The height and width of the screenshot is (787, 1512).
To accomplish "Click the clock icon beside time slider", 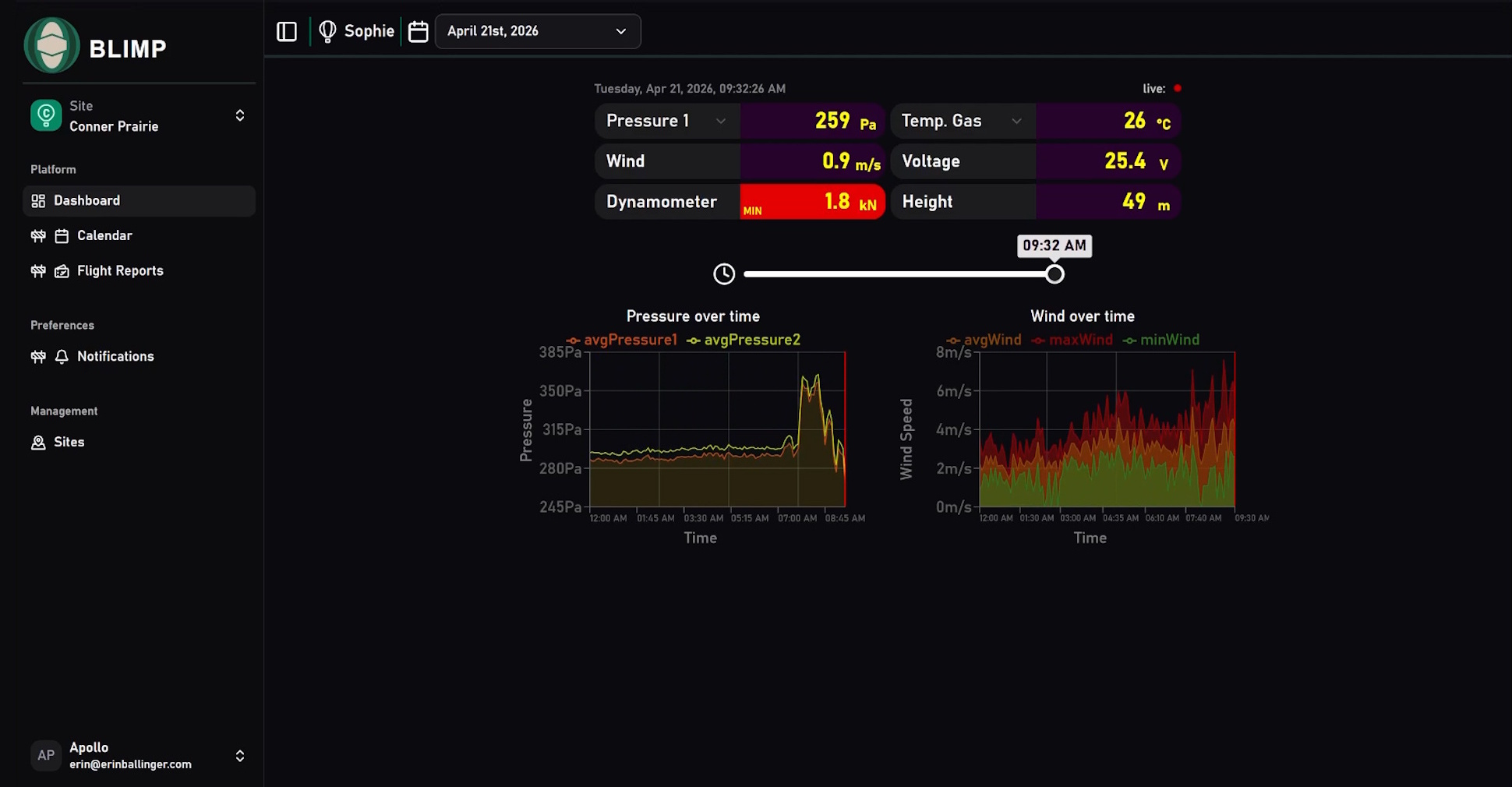I will point(724,274).
